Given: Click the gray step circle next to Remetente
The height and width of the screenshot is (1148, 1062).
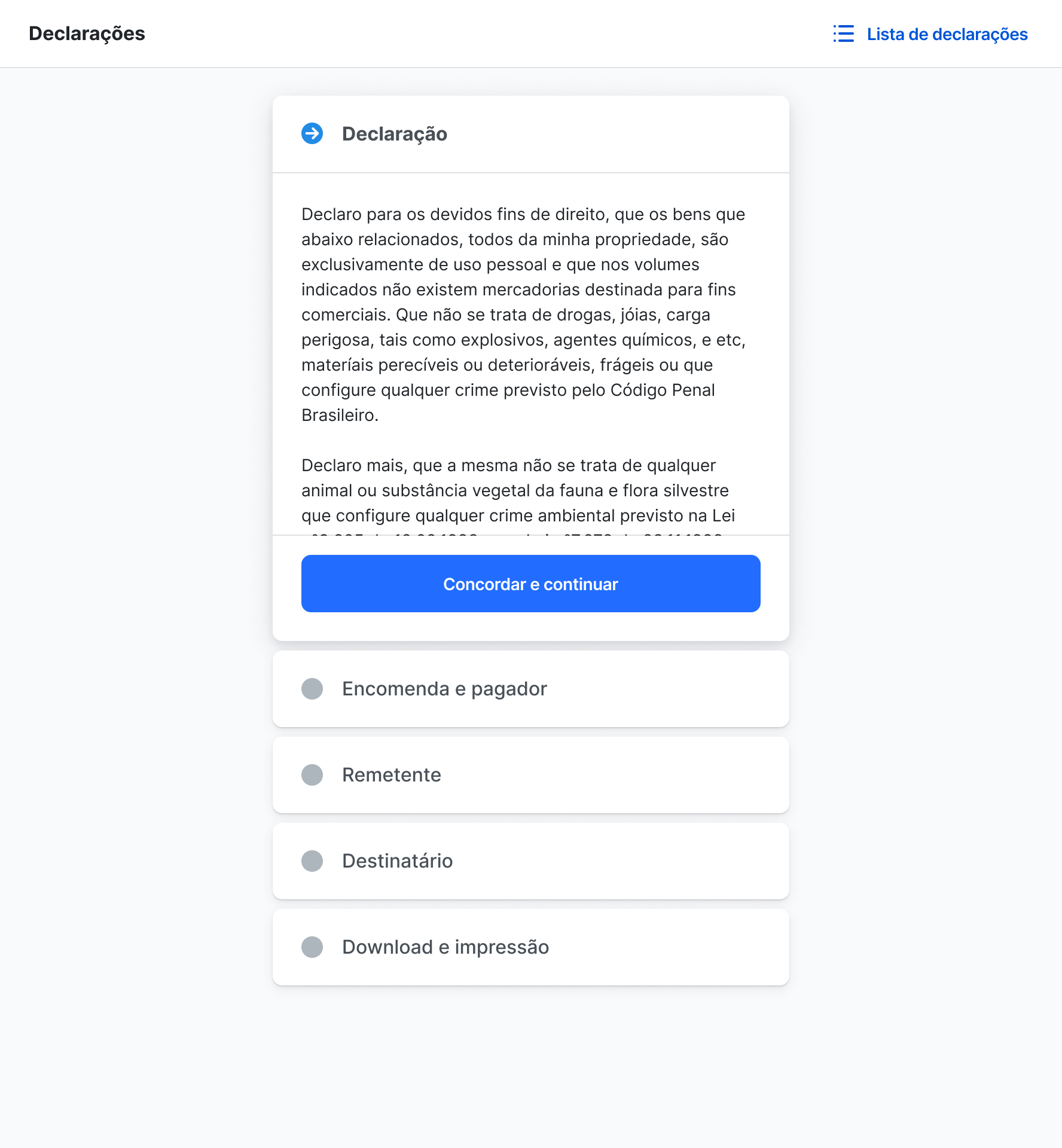Looking at the screenshot, I should point(312,775).
